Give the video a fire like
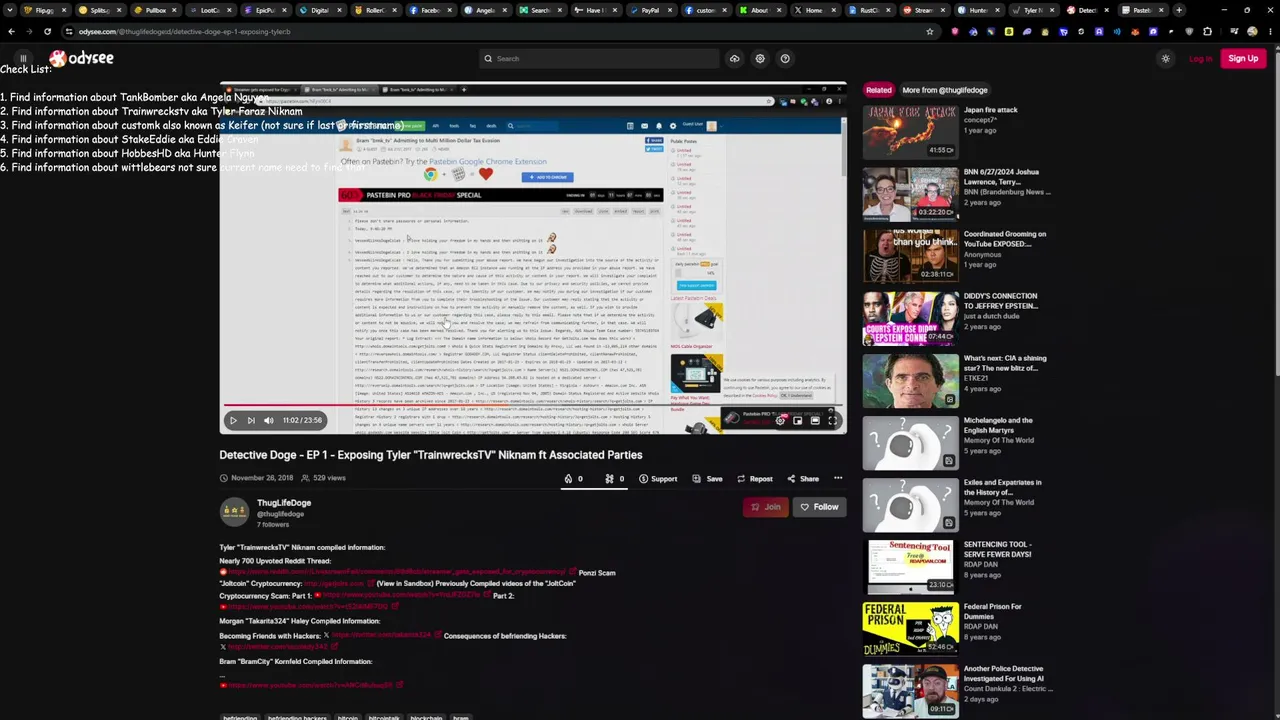 coord(573,479)
